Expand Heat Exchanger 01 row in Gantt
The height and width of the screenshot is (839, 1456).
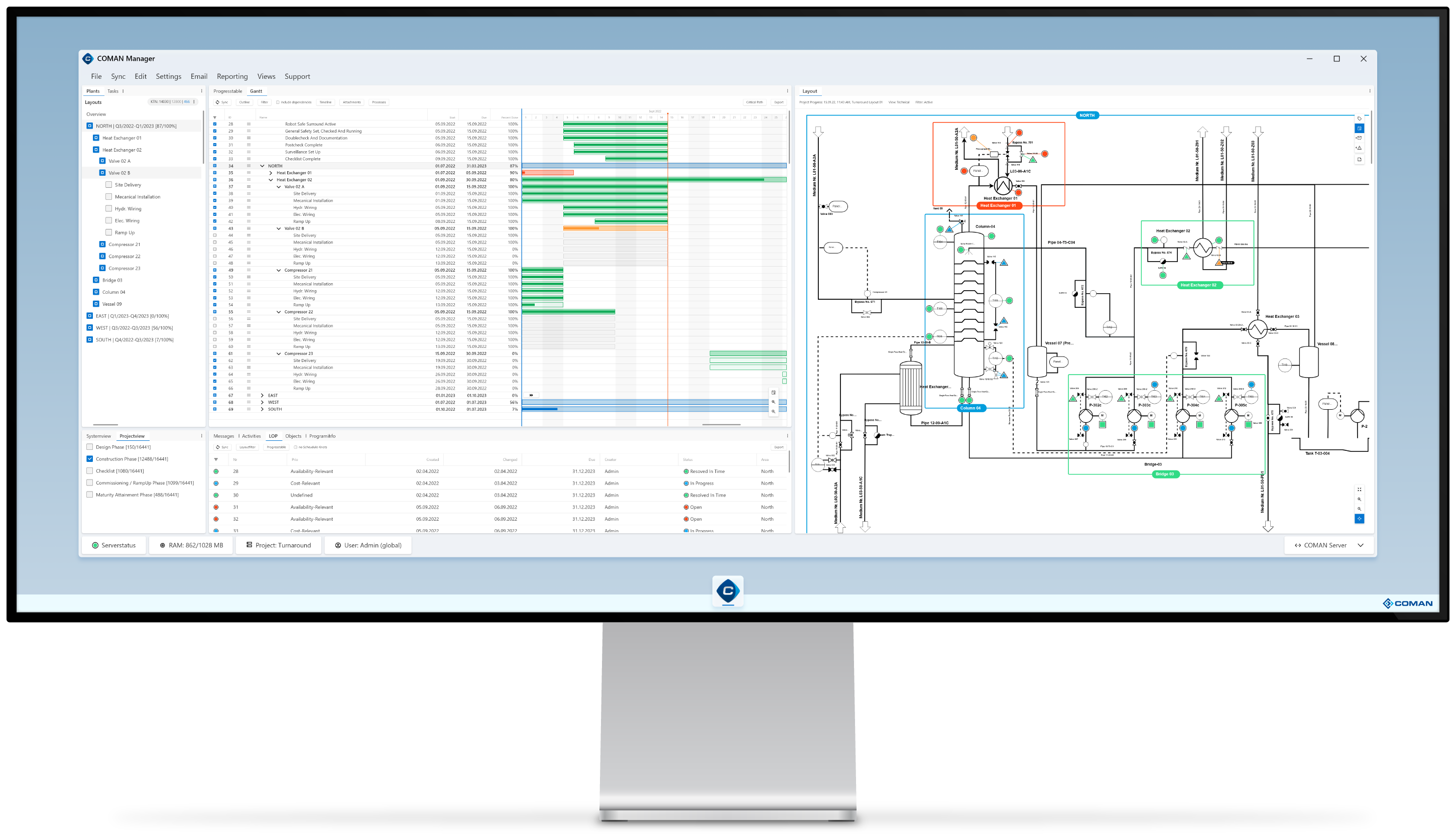pyautogui.click(x=270, y=173)
